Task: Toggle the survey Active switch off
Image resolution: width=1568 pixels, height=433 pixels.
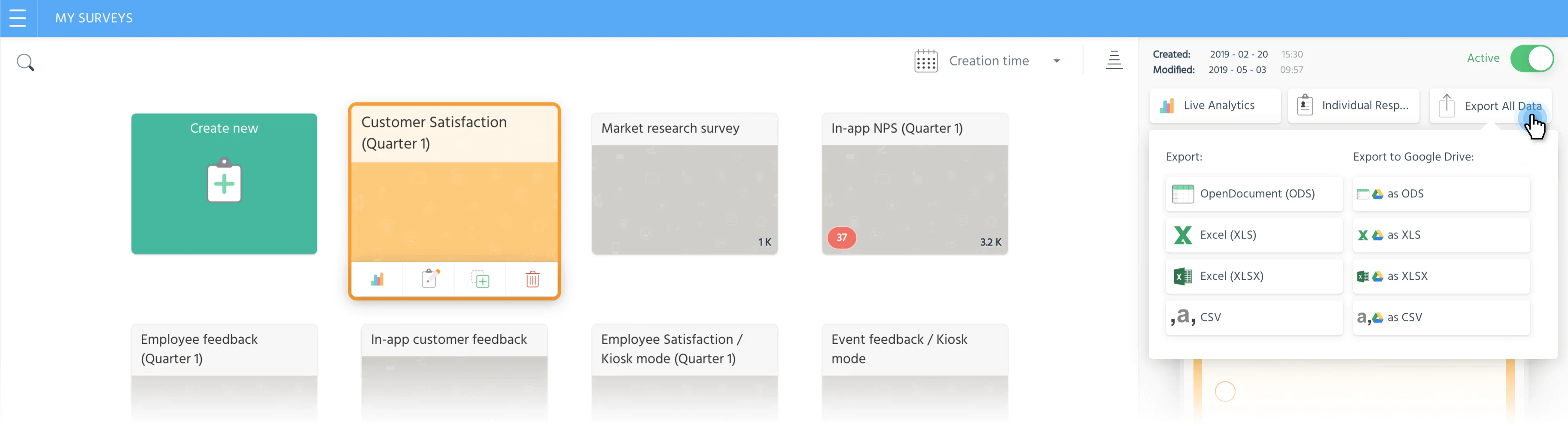Action: [x=1532, y=58]
